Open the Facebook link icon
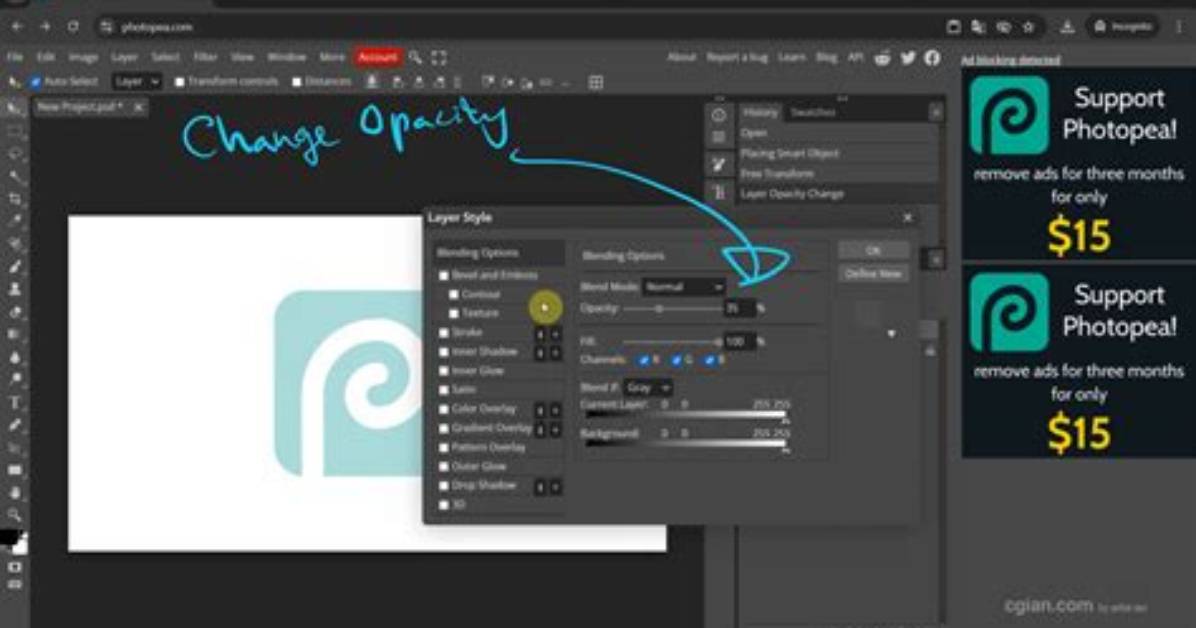1196x628 pixels. [x=932, y=57]
